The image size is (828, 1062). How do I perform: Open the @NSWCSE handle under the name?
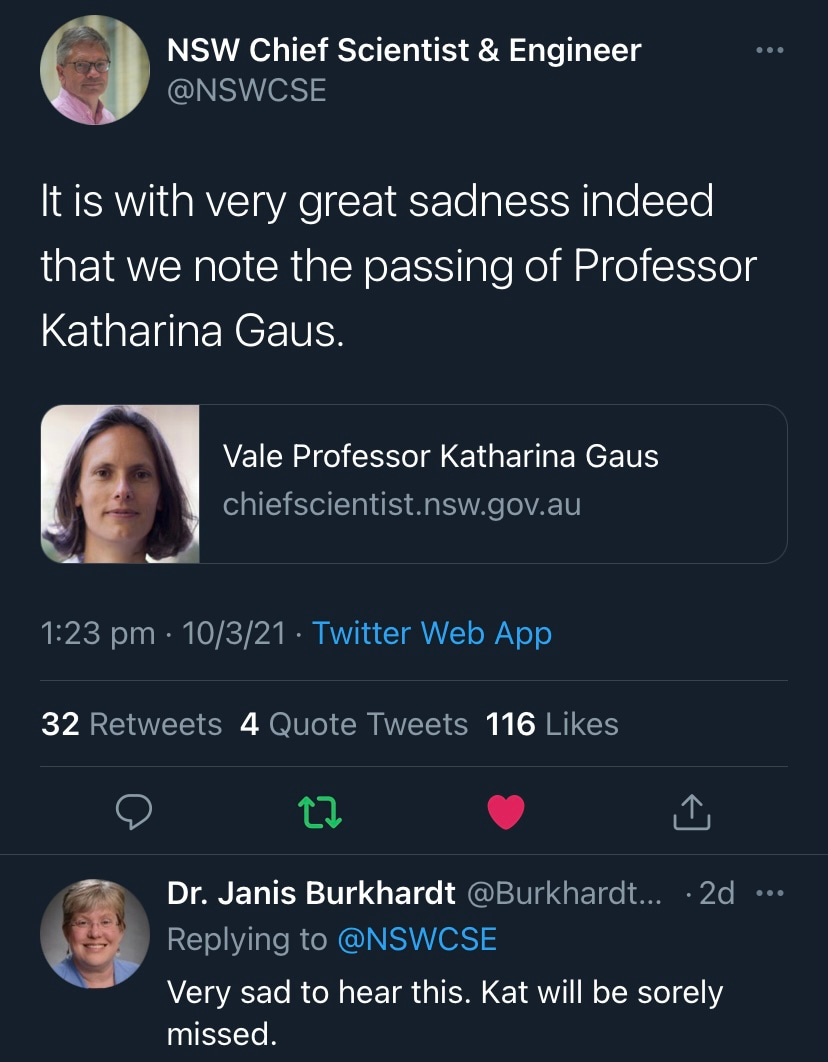click(246, 90)
